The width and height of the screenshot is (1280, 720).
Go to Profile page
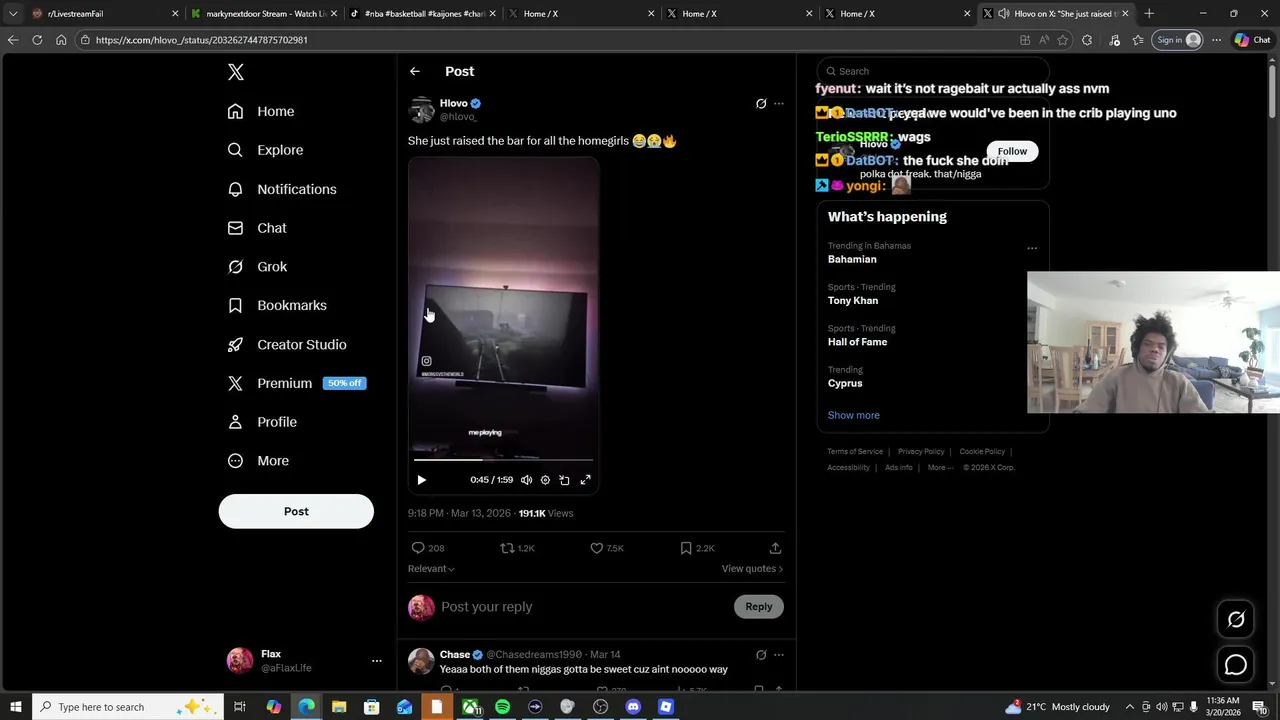(x=261, y=422)
